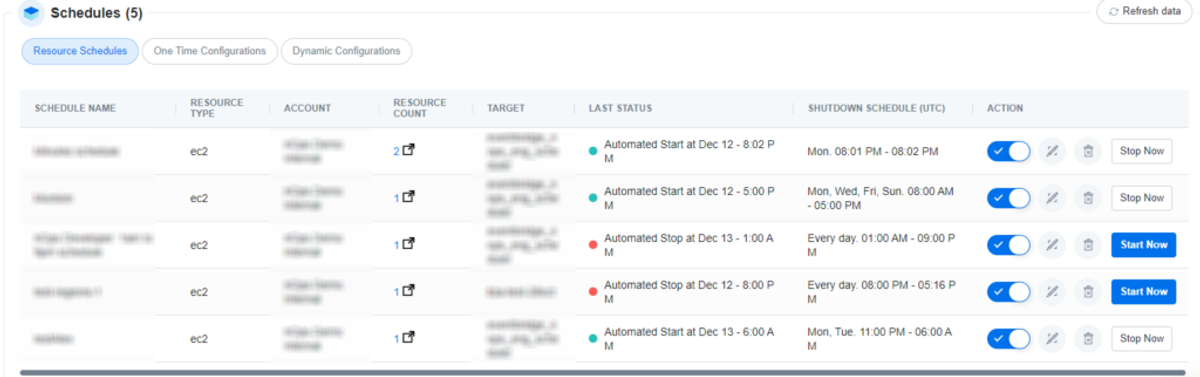The image size is (1200, 377).
Task: Open external link icon in last row resource count
Action: 408,339
